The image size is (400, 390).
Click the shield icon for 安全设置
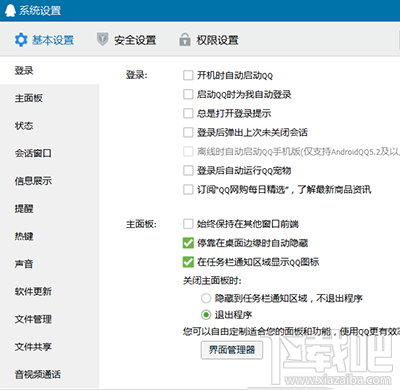click(102, 39)
